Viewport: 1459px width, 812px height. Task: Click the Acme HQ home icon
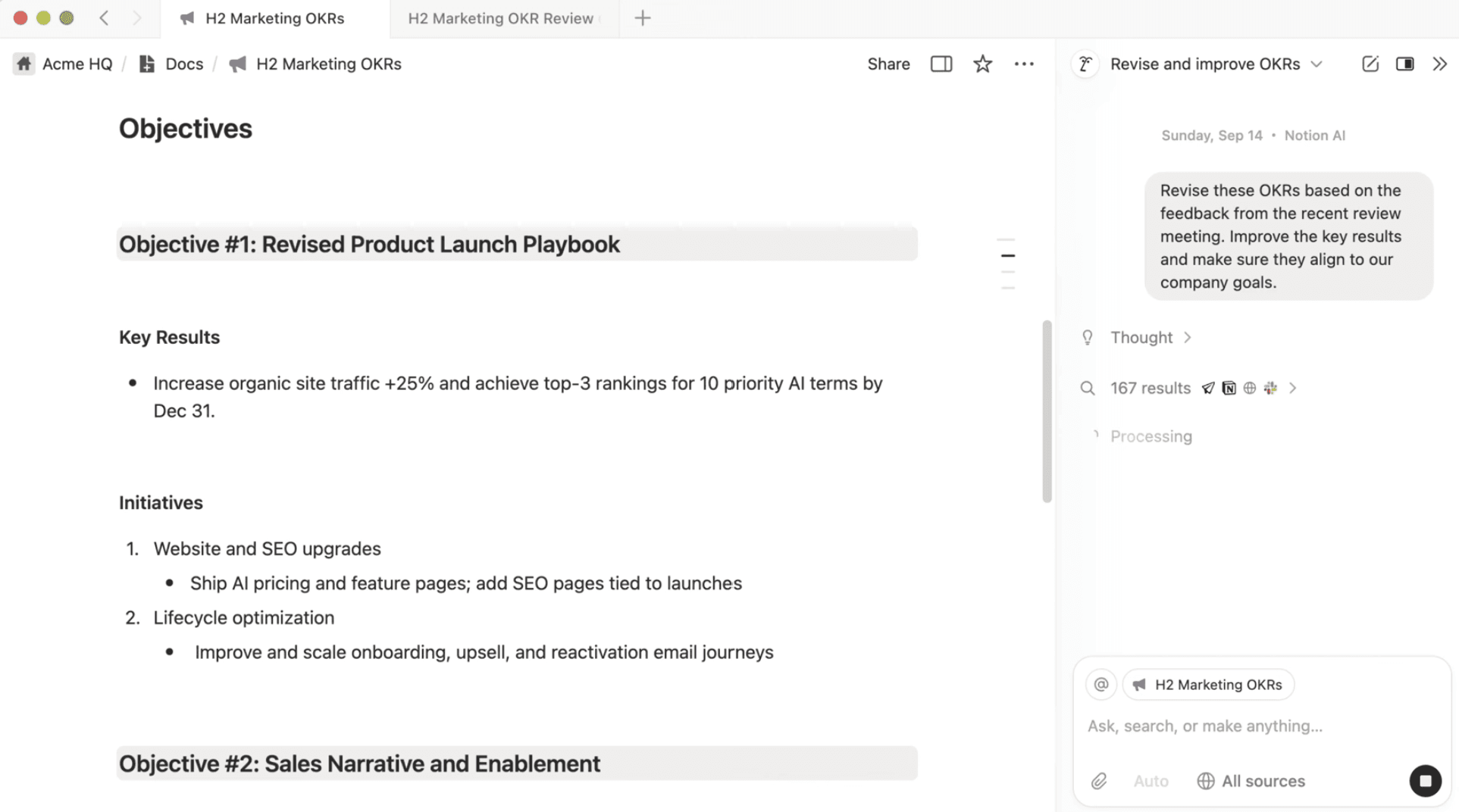coord(23,64)
